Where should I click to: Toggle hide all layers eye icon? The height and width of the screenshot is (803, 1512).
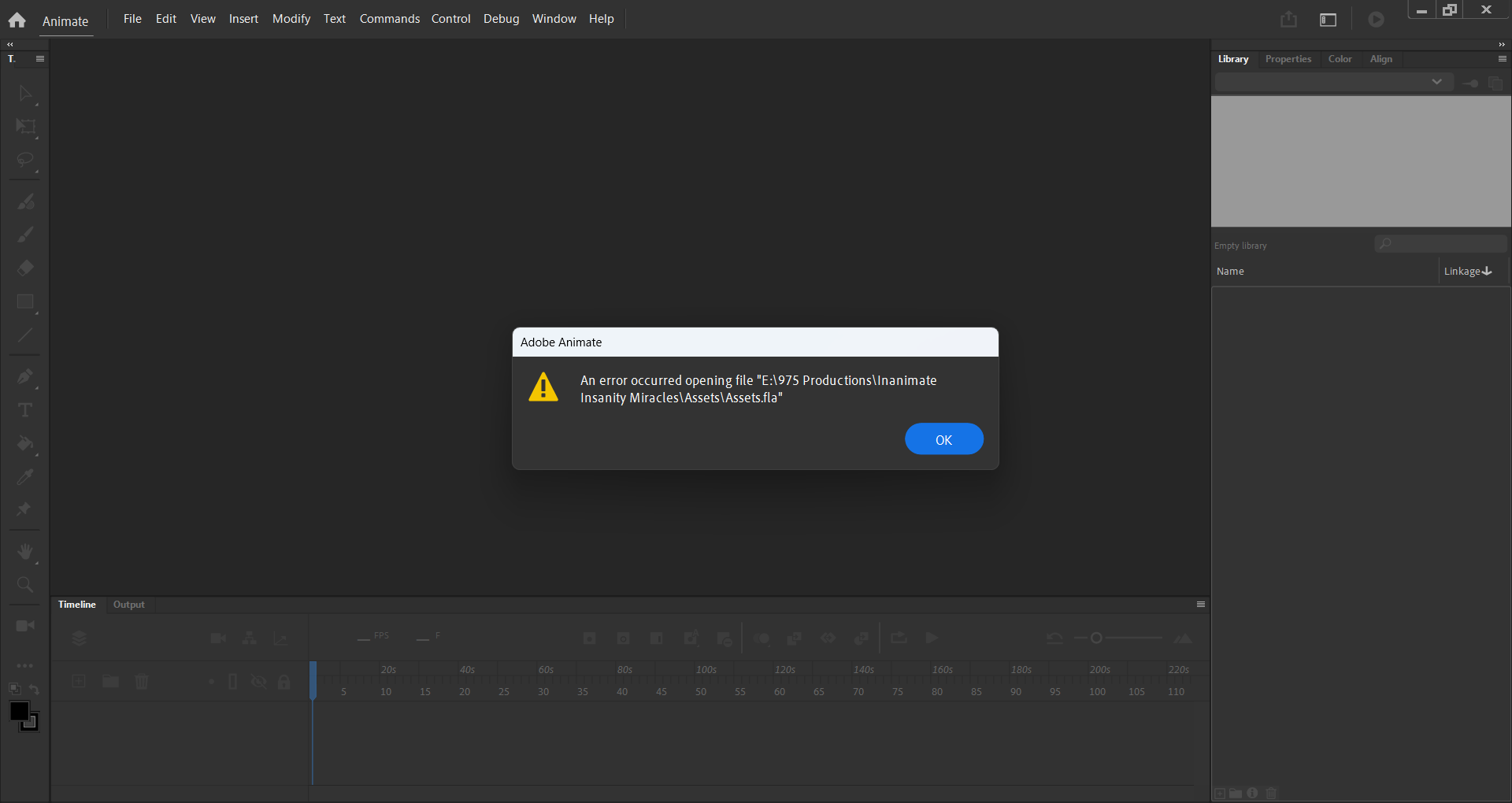click(258, 682)
